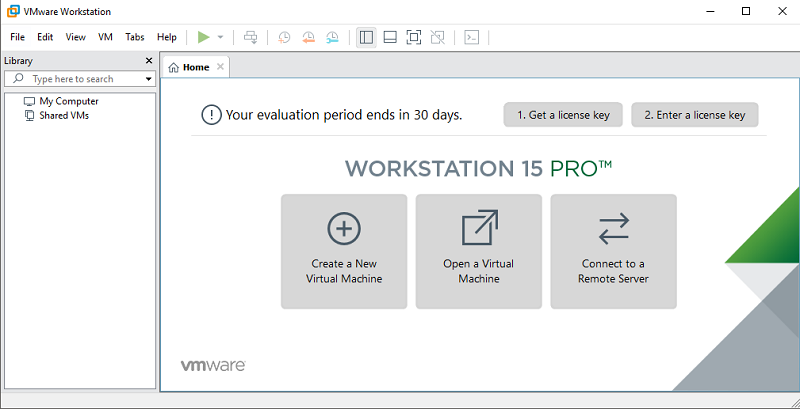Select My Computer in the Library tree
Image resolution: width=800 pixels, height=409 pixels.
coord(68,101)
